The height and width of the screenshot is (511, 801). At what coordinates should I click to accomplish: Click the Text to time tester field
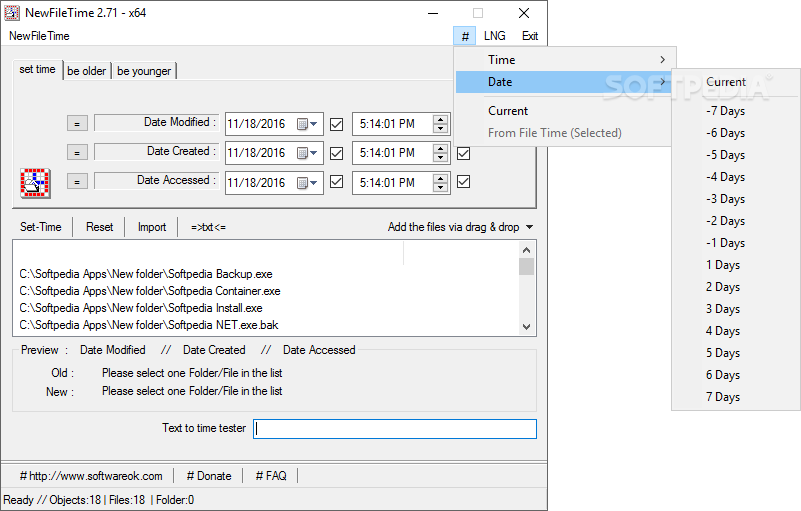(x=395, y=429)
